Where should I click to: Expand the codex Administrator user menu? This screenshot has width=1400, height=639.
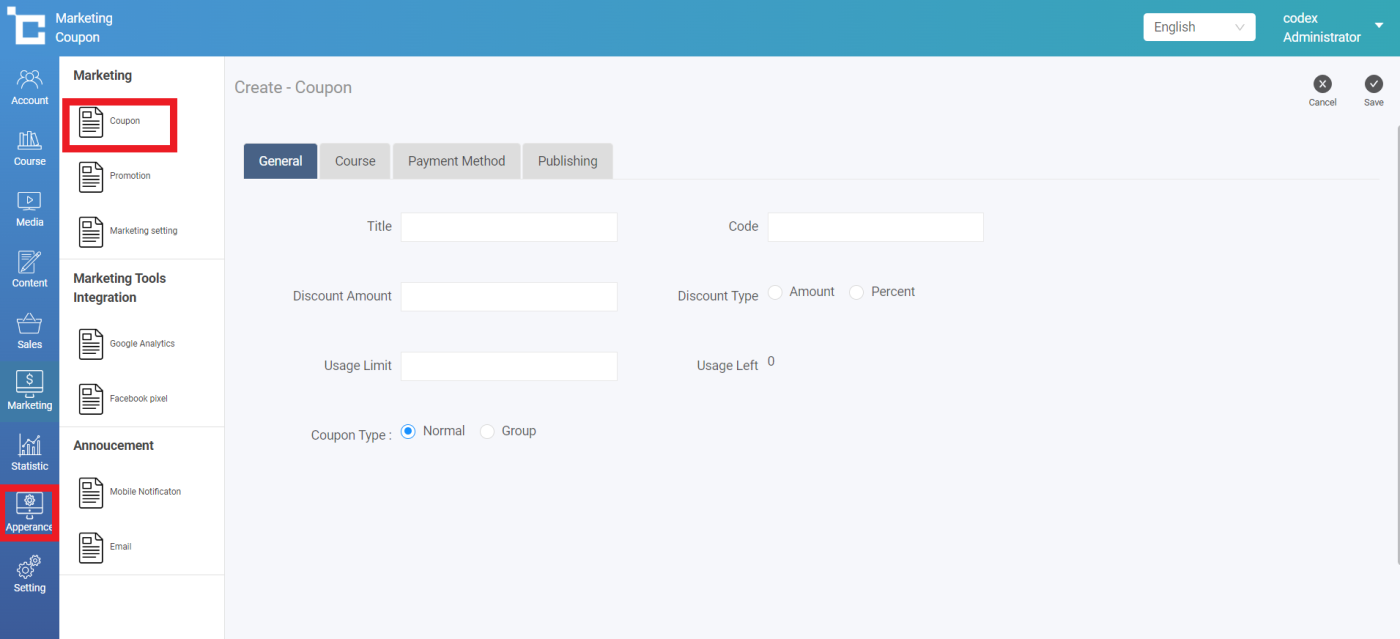pos(1379,27)
